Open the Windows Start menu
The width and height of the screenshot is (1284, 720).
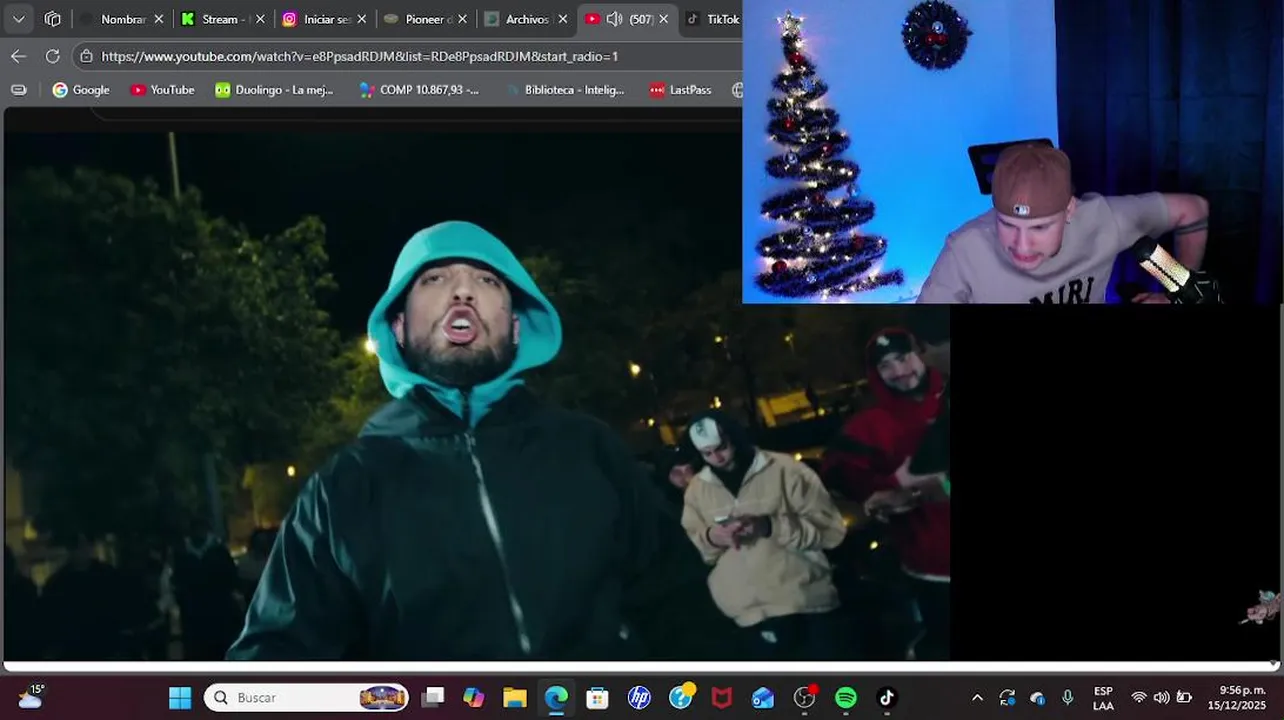(180, 697)
